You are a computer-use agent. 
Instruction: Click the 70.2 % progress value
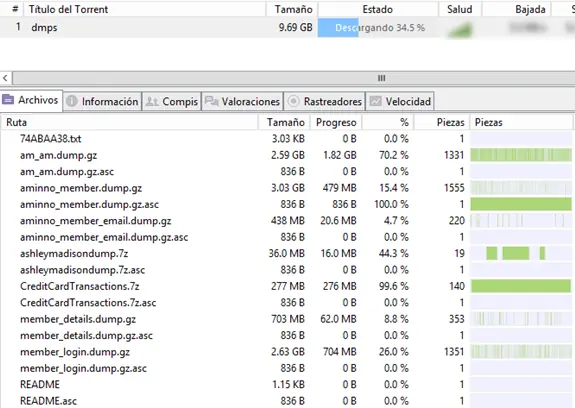pos(393,155)
